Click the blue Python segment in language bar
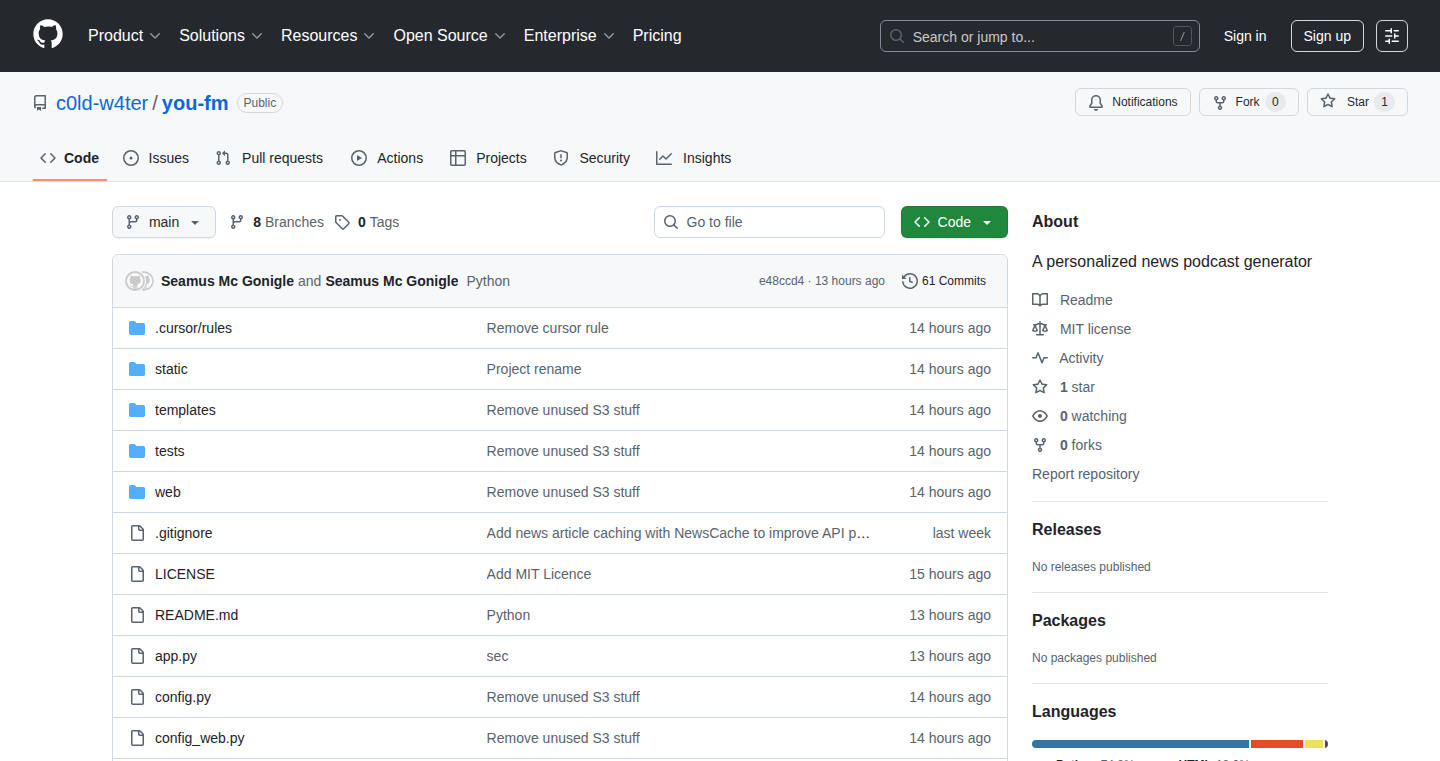The image size is (1440, 761). click(x=1141, y=744)
